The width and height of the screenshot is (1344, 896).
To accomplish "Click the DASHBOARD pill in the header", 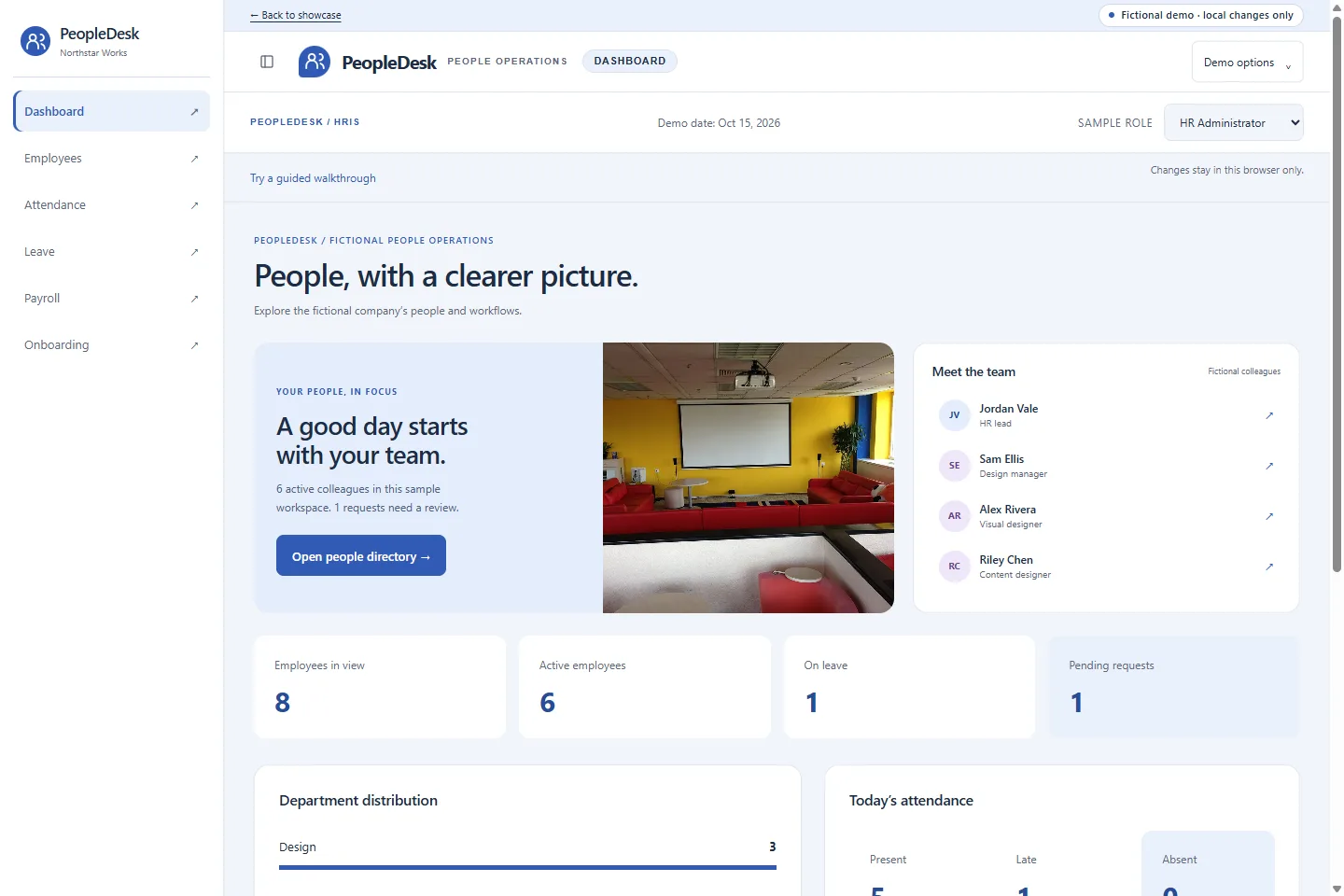I will (x=630, y=61).
